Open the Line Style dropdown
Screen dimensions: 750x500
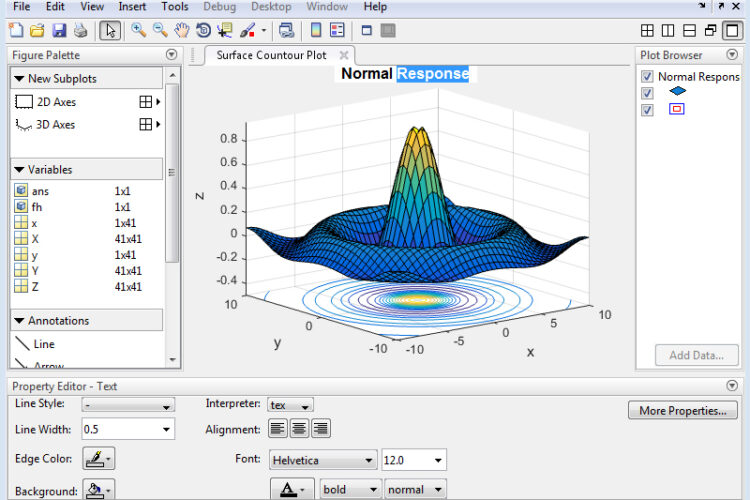click(x=128, y=405)
